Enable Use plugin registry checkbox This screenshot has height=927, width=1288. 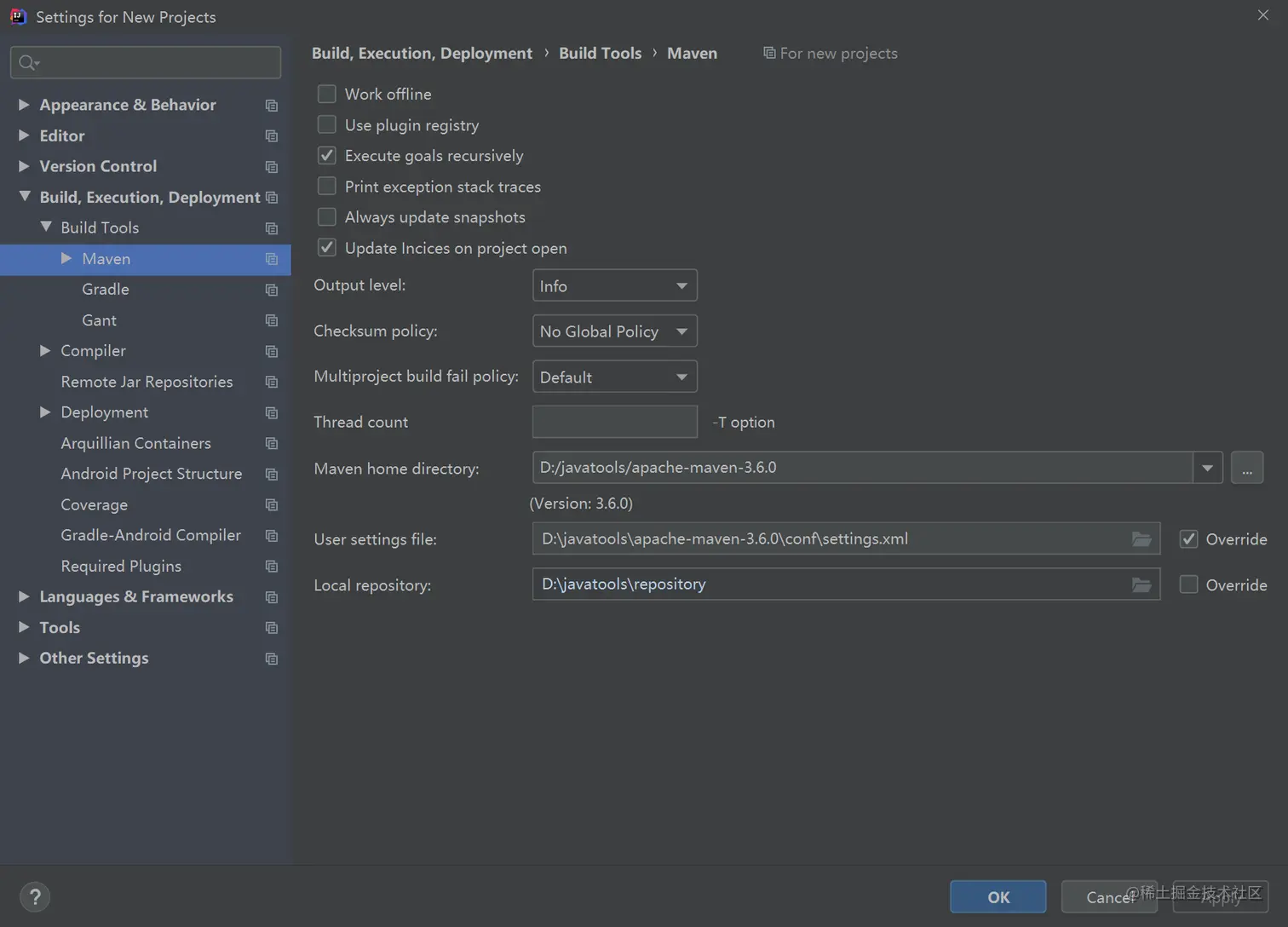click(326, 124)
